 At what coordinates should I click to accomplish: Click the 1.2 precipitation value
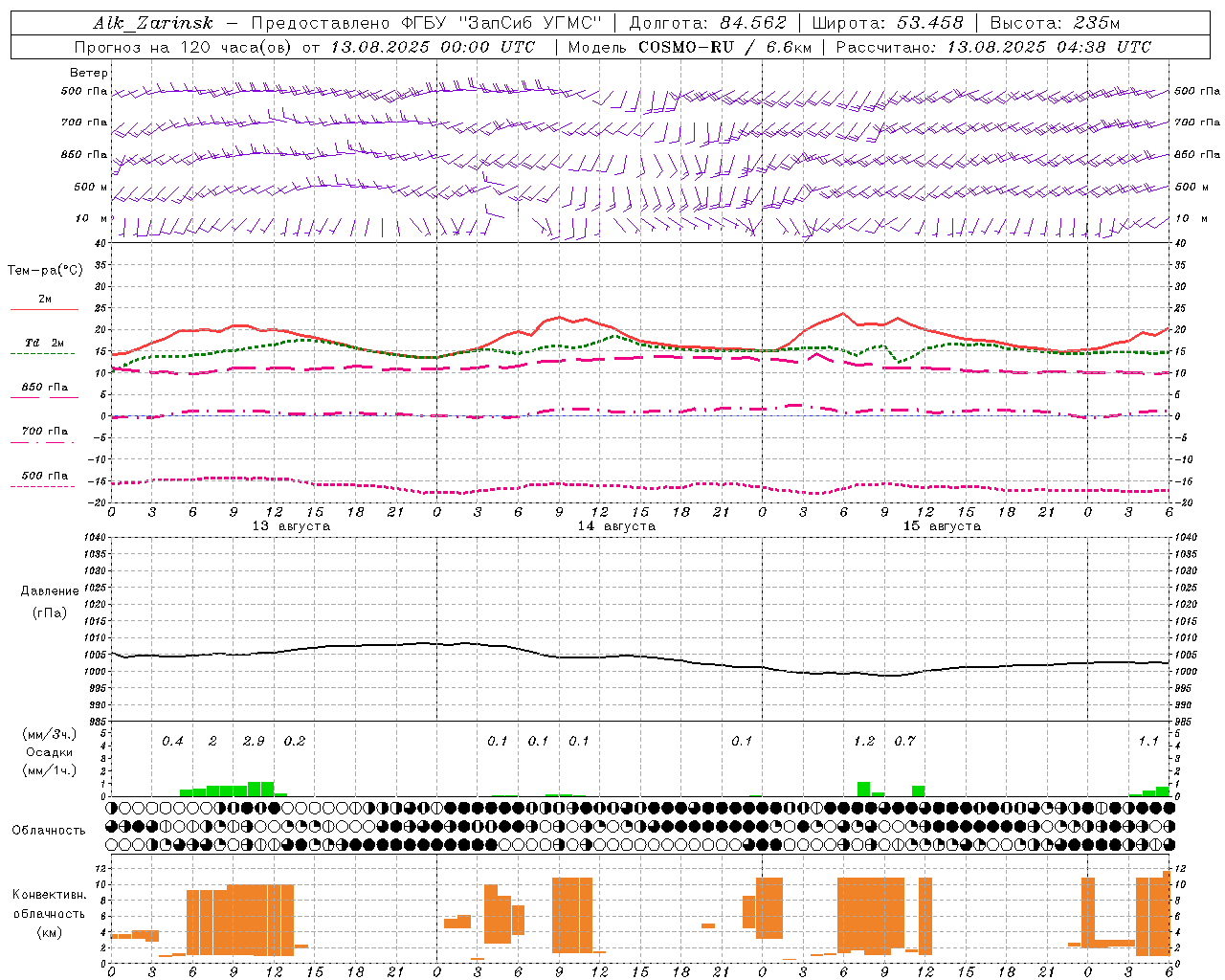point(864,741)
